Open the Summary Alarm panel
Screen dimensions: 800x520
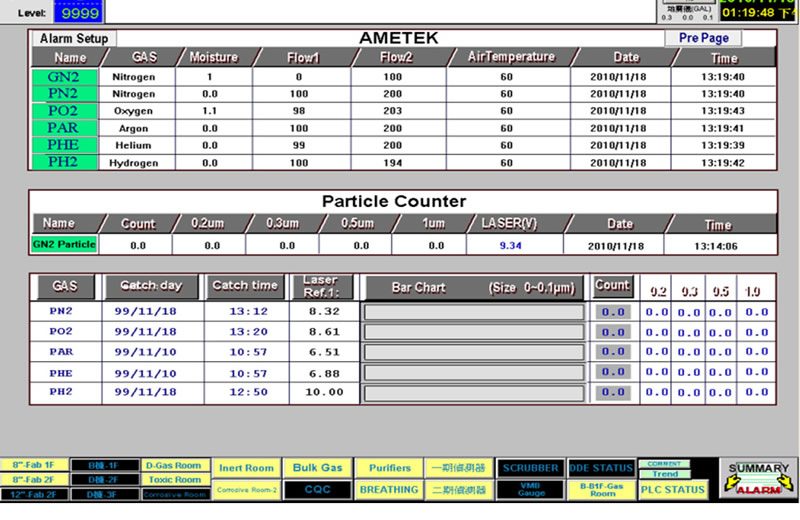758,478
